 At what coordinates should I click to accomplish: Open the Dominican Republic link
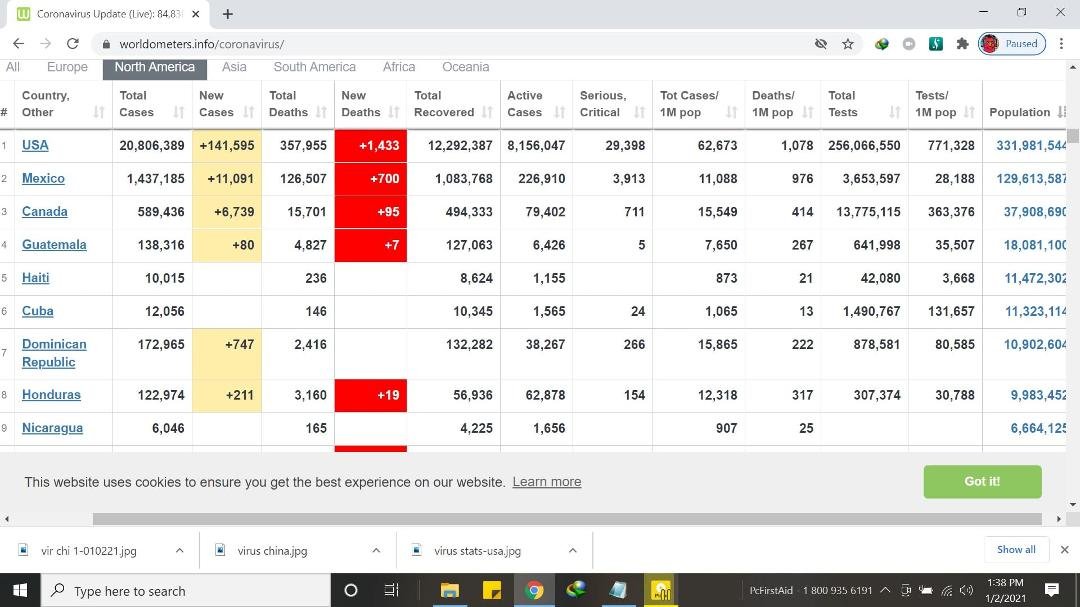tap(54, 353)
